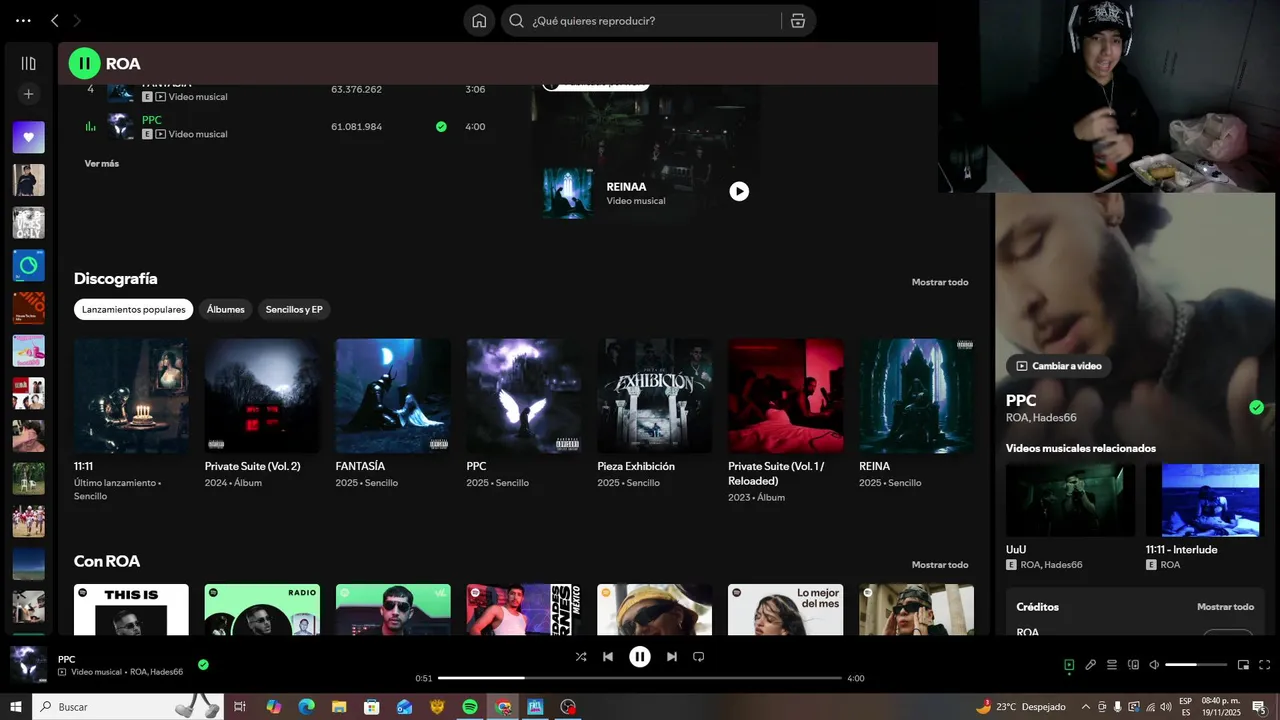Play the REINAA video musical
Viewport: 1280px width, 720px height.
coord(739,191)
